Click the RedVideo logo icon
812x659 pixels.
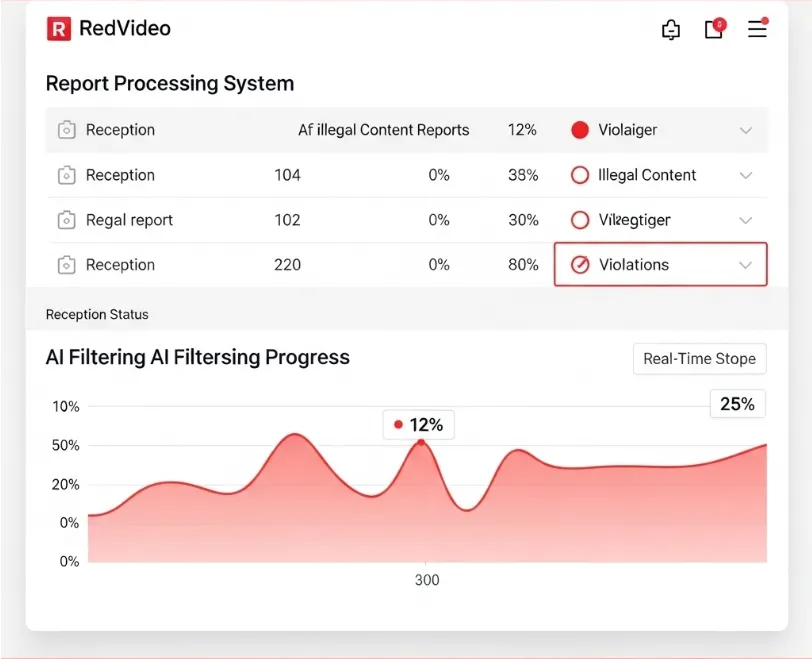coord(59,29)
